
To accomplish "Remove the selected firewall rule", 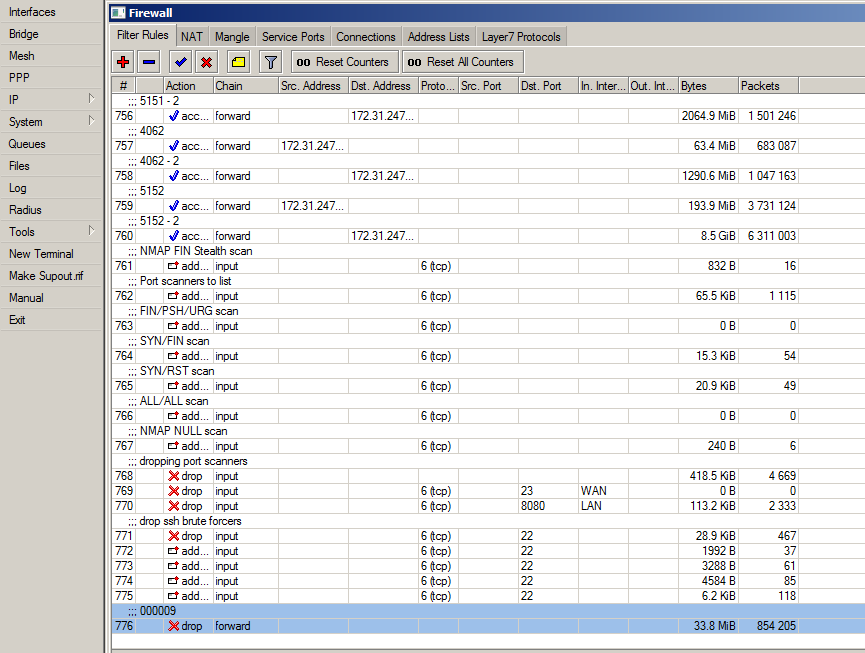I will click(x=147, y=61).
